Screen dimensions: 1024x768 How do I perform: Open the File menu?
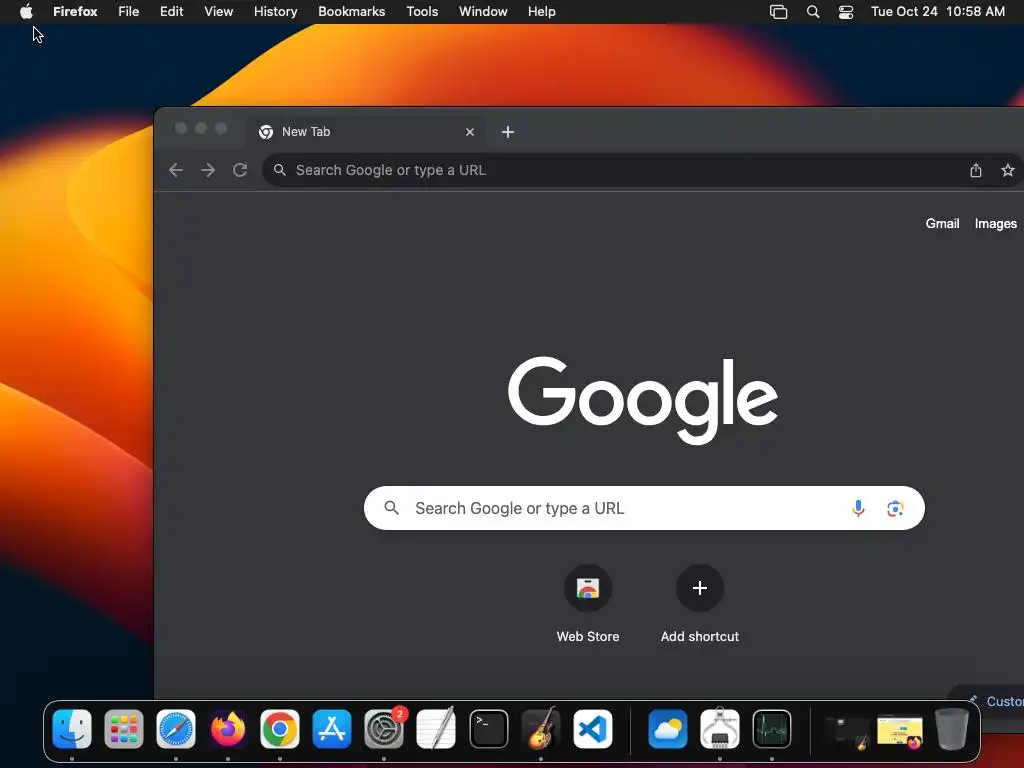129,12
